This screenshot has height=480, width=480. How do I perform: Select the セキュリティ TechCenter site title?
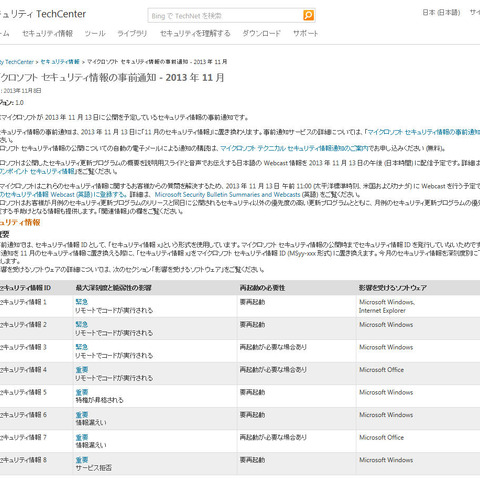[43, 14]
